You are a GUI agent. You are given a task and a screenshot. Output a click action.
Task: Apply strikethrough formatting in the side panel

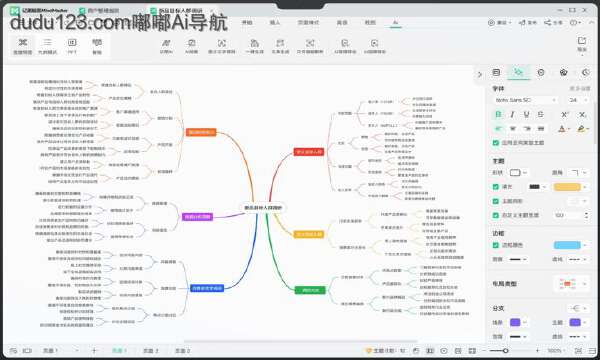(x=541, y=114)
